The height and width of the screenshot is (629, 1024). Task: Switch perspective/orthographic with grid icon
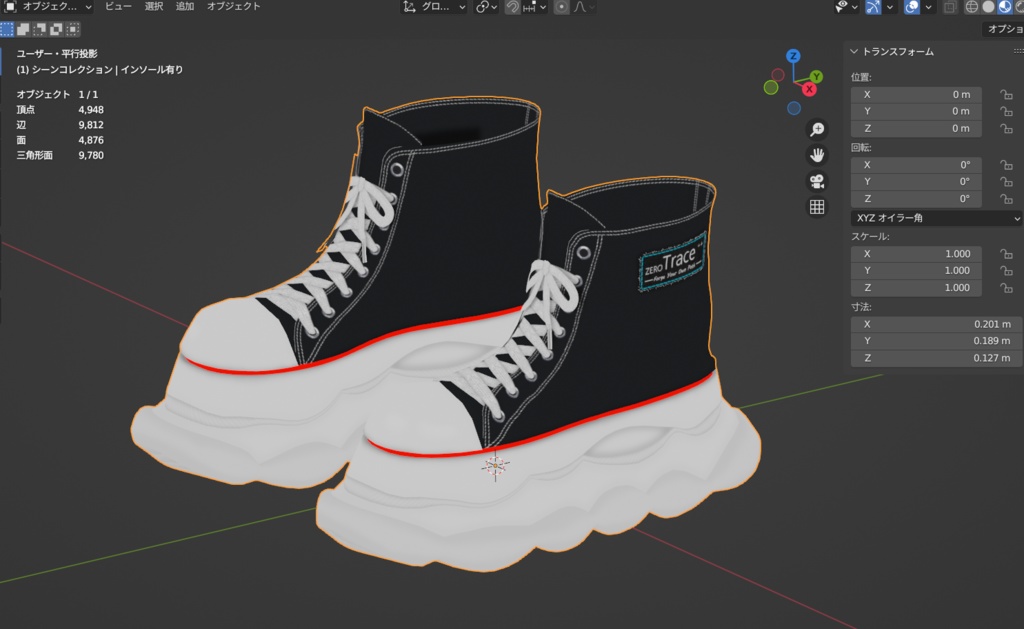[816, 207]
